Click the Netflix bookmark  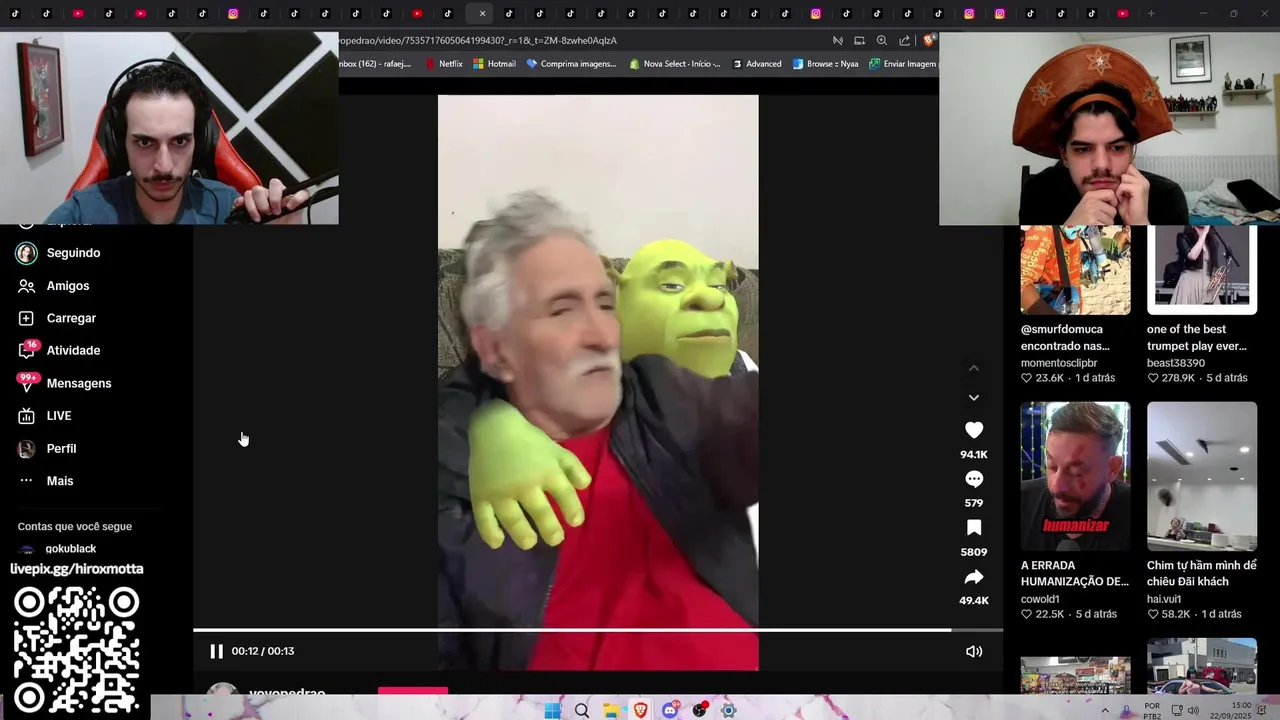pyautogui.click(x=444, y=64)
